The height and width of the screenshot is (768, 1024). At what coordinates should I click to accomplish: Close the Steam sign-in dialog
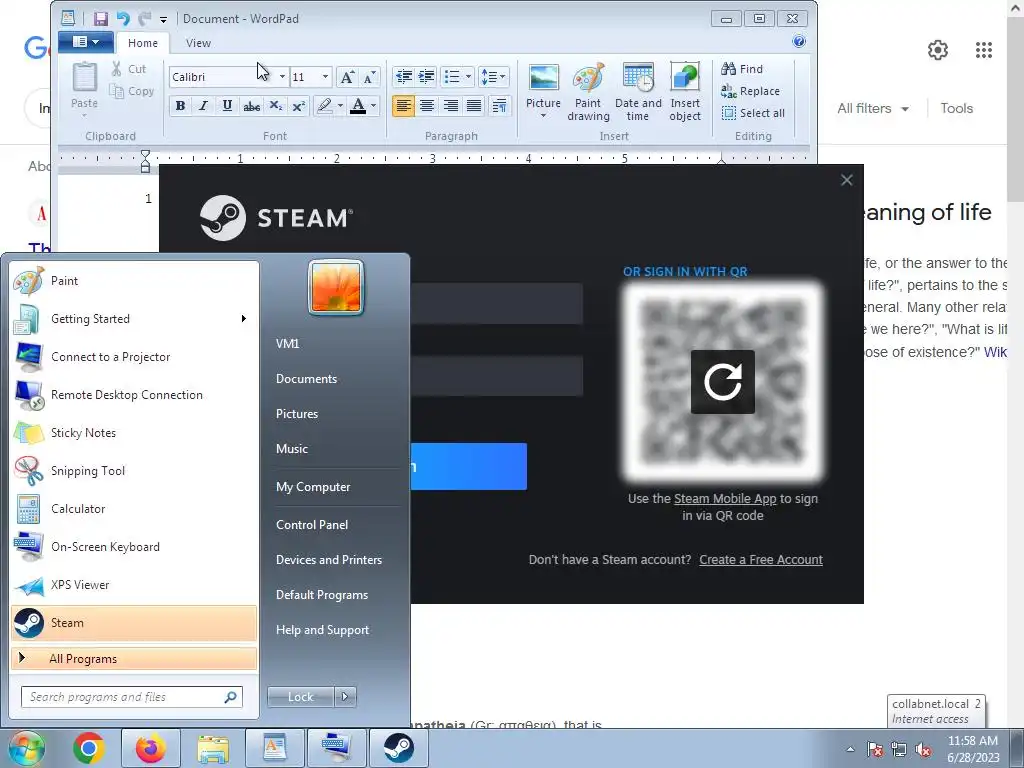tap(846, 180)
